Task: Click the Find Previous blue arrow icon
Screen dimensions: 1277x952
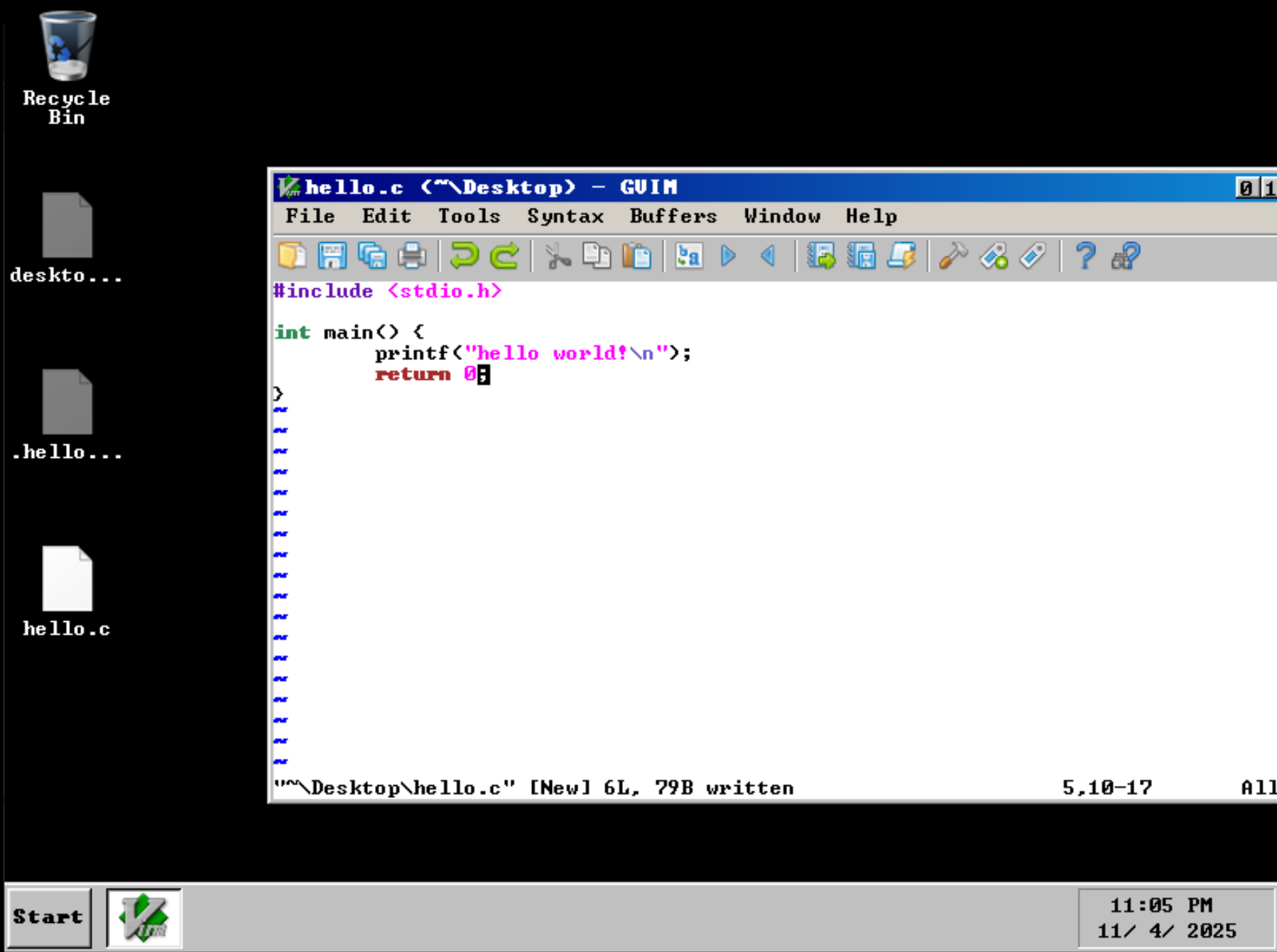Action: pyautogui.click(x=768, y=256)
